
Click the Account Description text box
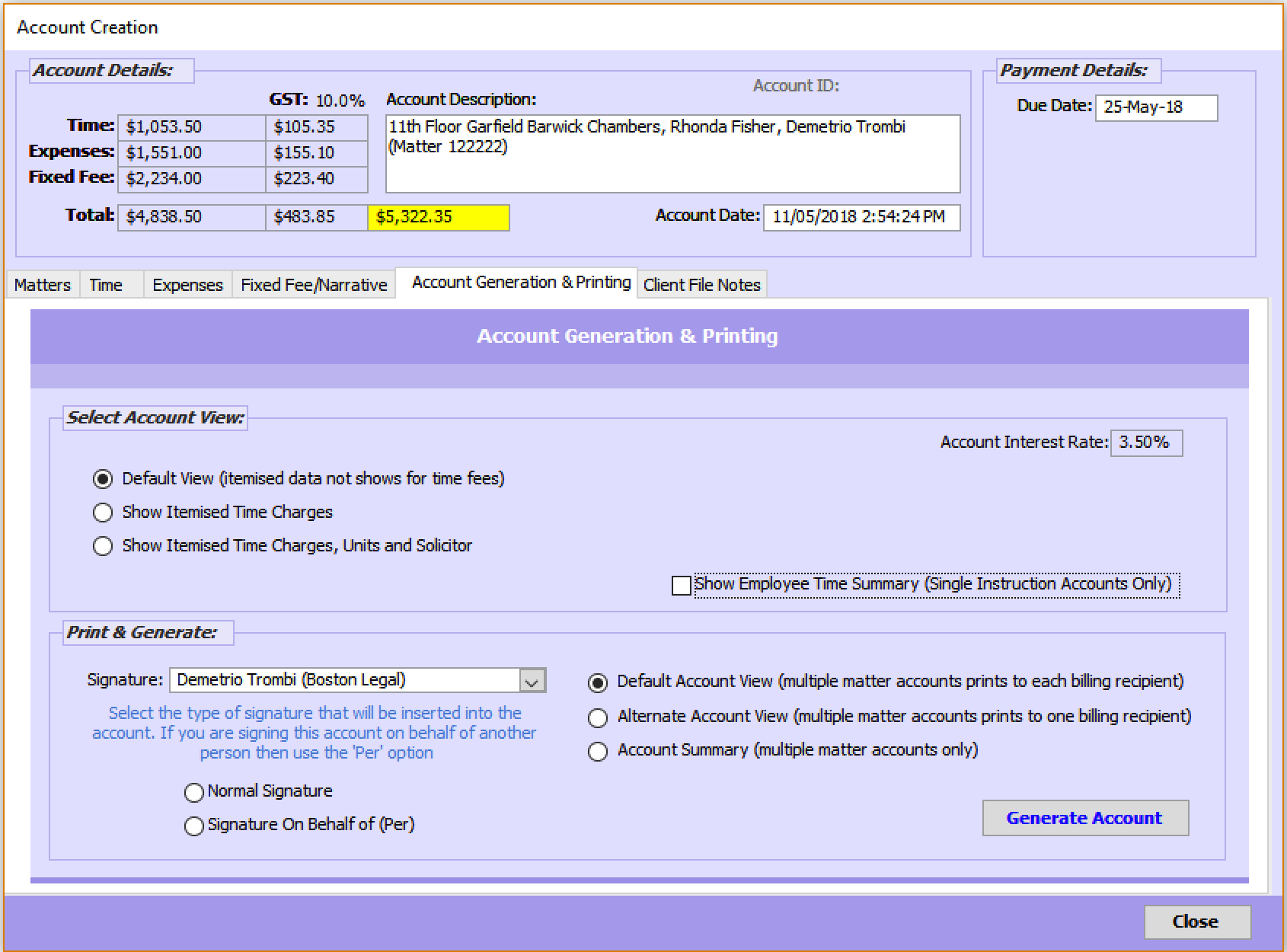(x=673, y=154)
